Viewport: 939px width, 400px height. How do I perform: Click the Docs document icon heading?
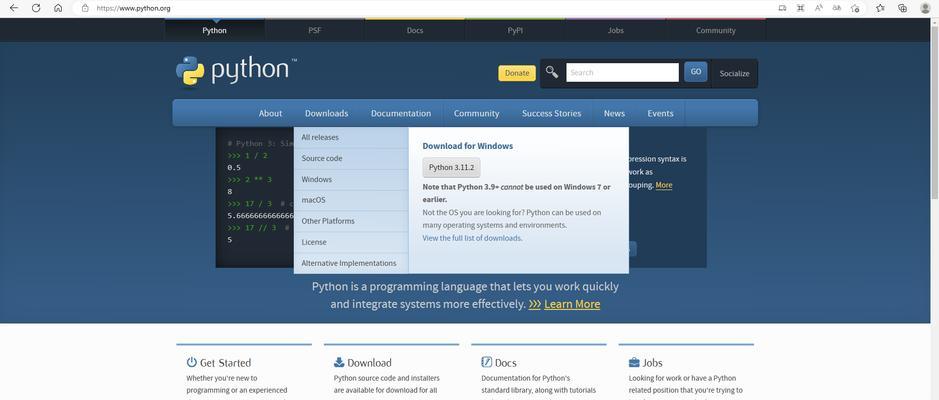click(x=487, y=362)
